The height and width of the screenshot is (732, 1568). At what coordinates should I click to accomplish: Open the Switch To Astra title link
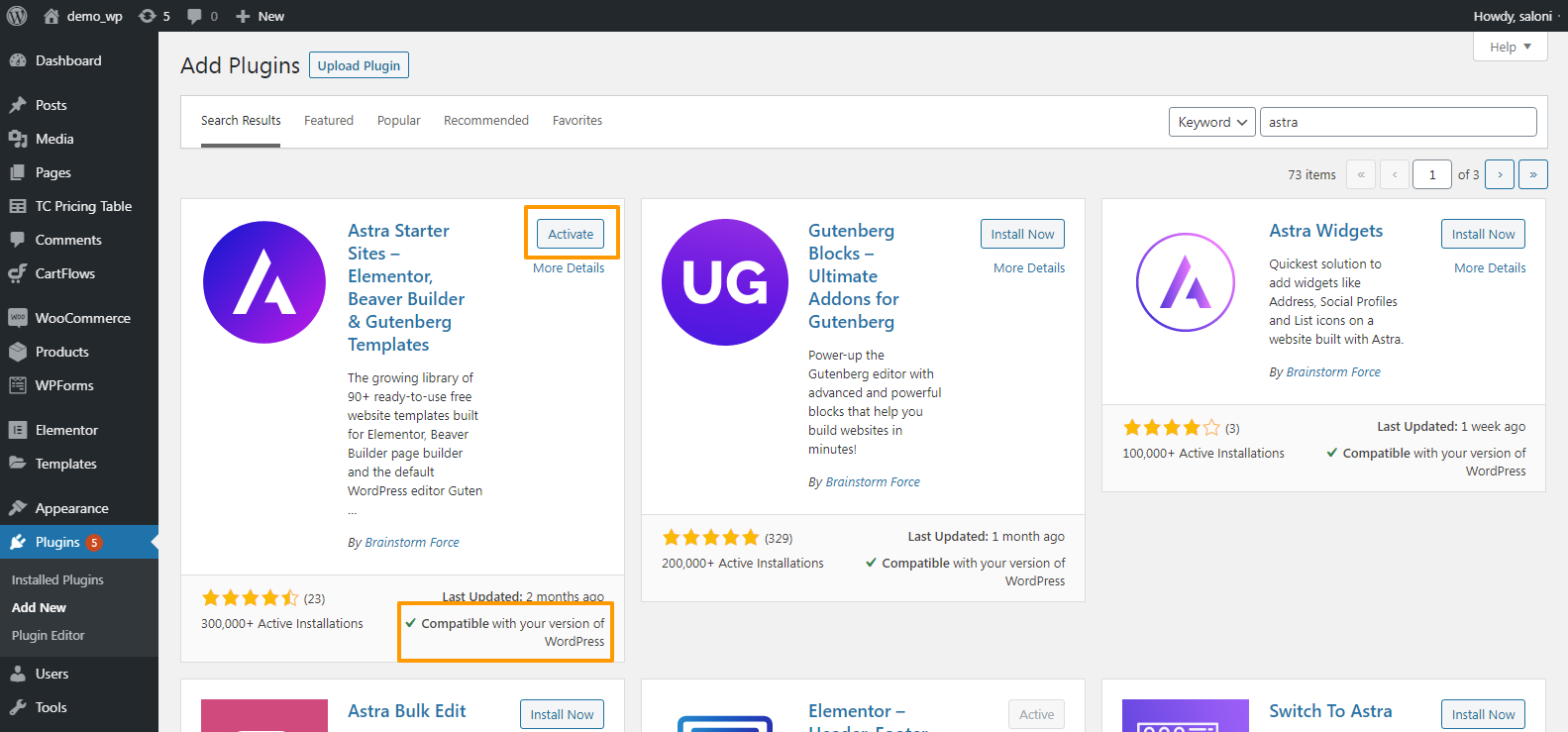pos(1330,711)
